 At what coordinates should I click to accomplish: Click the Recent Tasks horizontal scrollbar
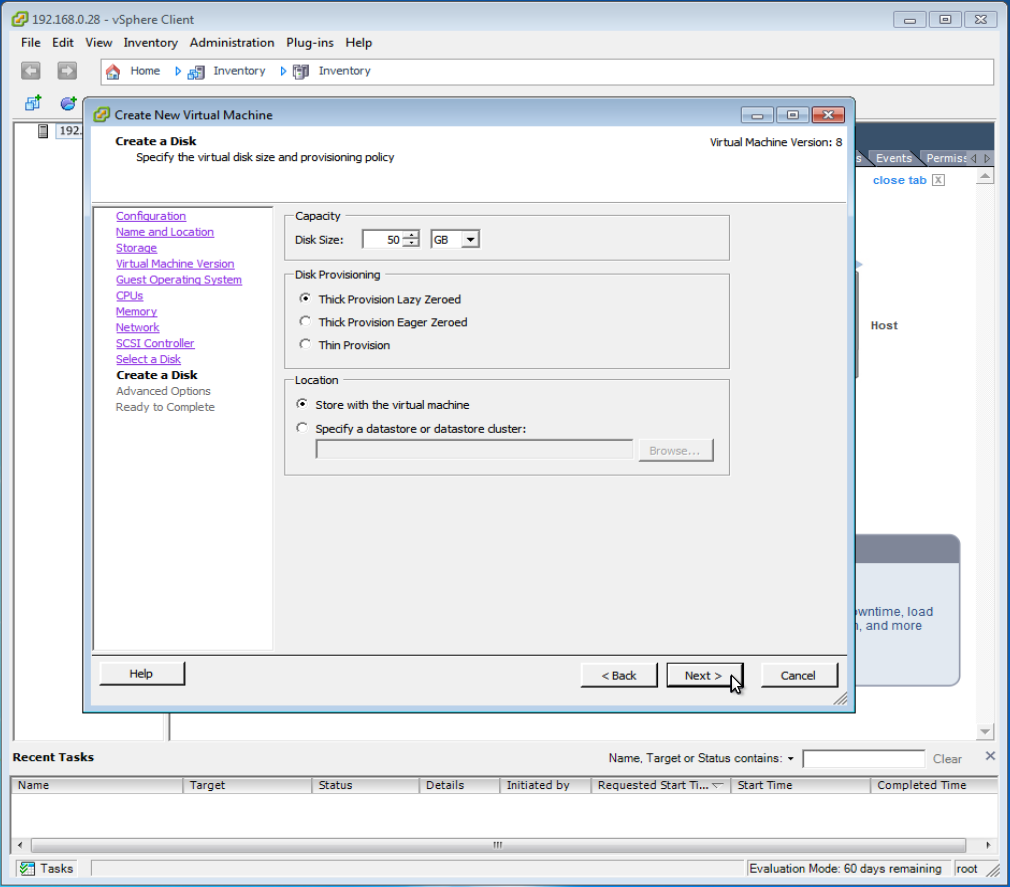pyautogui.click(x=498, y=844)
